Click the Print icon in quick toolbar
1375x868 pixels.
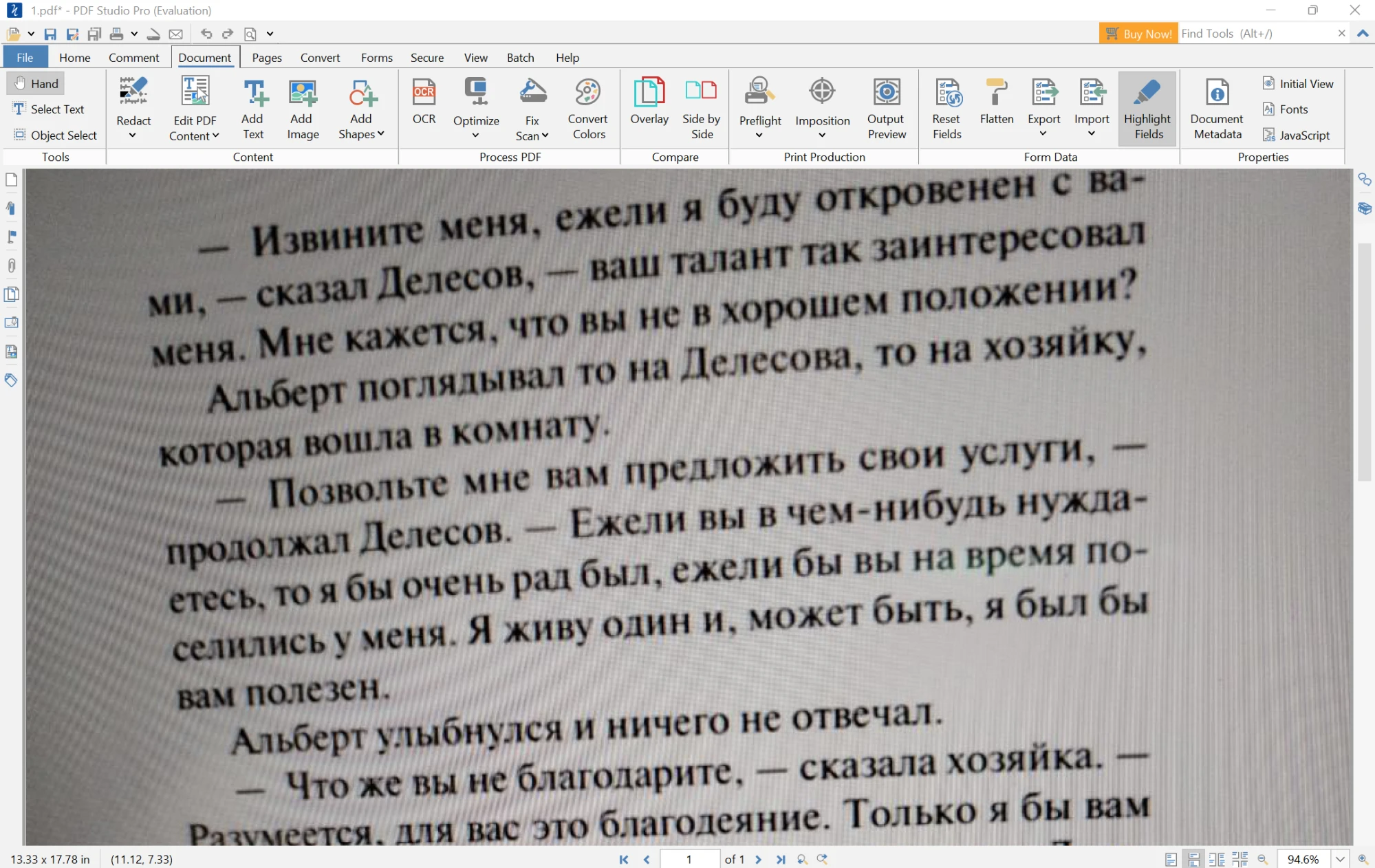tap(116, 34)
